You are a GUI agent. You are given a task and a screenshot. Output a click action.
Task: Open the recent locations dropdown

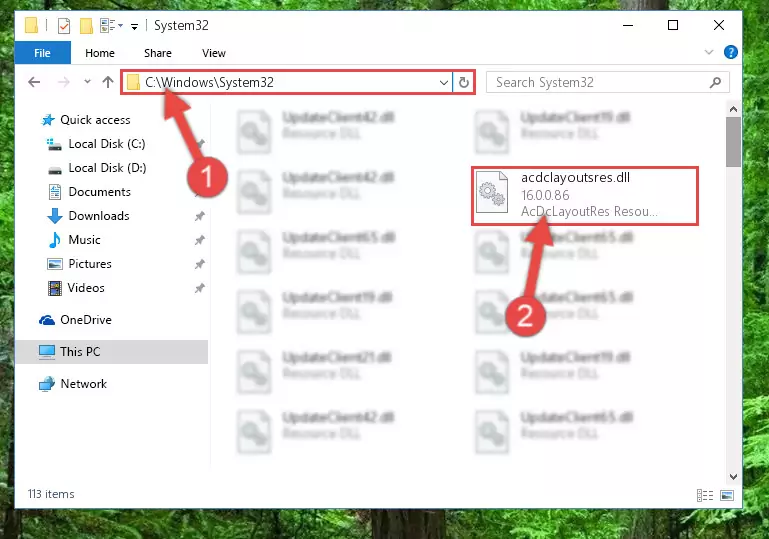click(x=87, y=82)
